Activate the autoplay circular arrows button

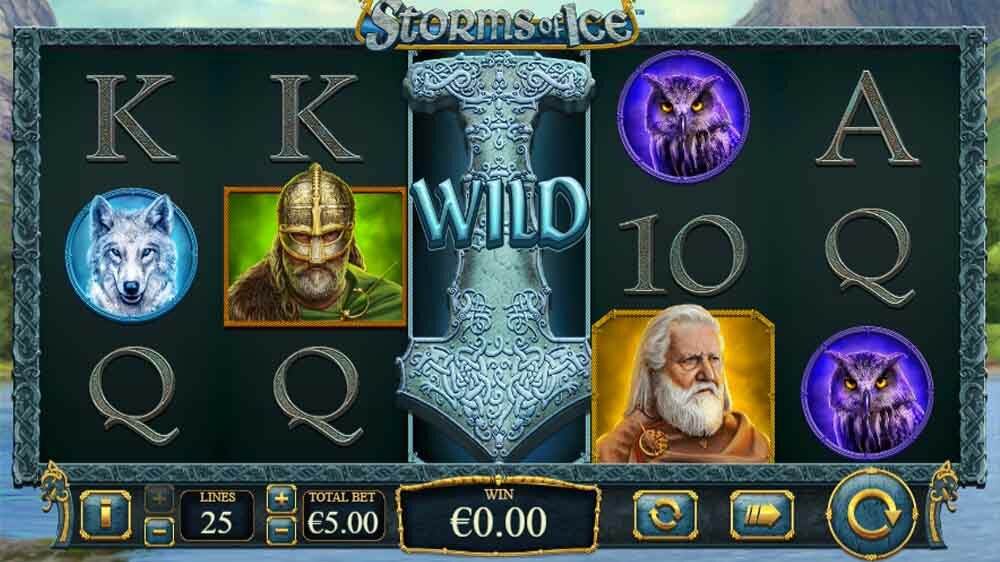click(665, 515)
